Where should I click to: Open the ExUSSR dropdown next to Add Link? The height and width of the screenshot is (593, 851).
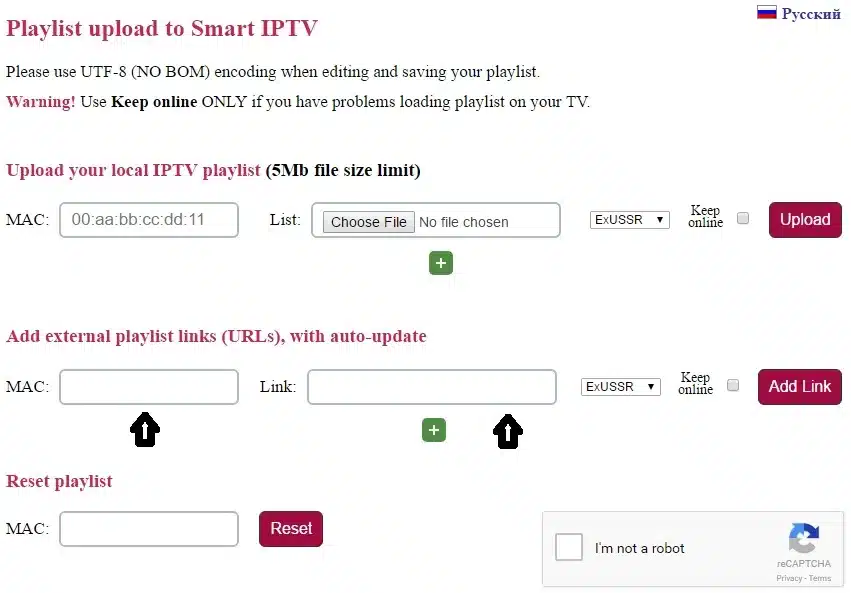pyautogui.click(x=620, y=386)
